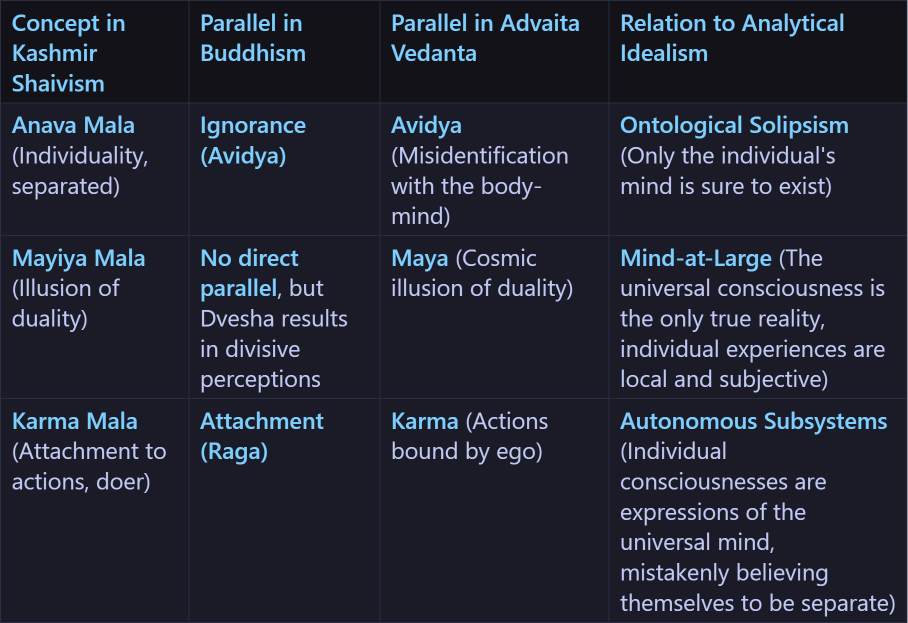
Task: Click the "Parallel in Advaita Vedanta" header
Action: [485, 38]
